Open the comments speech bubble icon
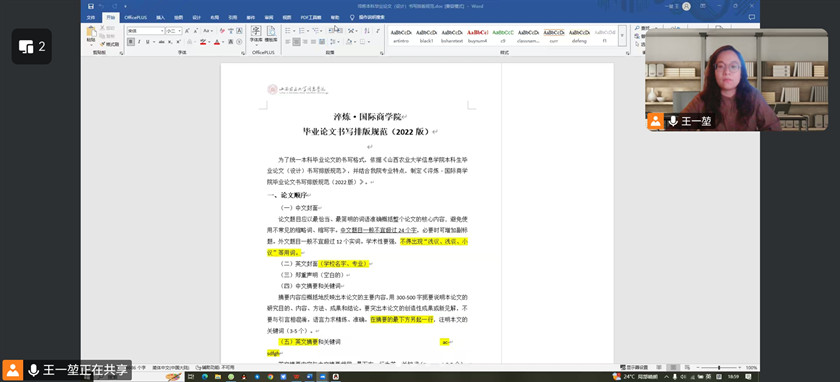The height and width of the screenshot is (382, 840). pyautogui.click(x=752, y=17)
